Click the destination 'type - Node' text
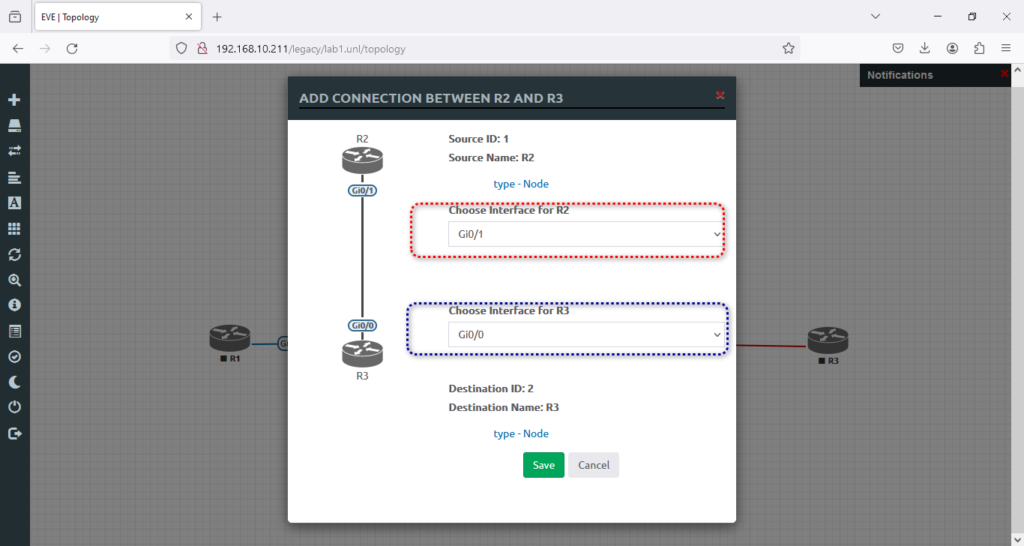 pos(520,434)
